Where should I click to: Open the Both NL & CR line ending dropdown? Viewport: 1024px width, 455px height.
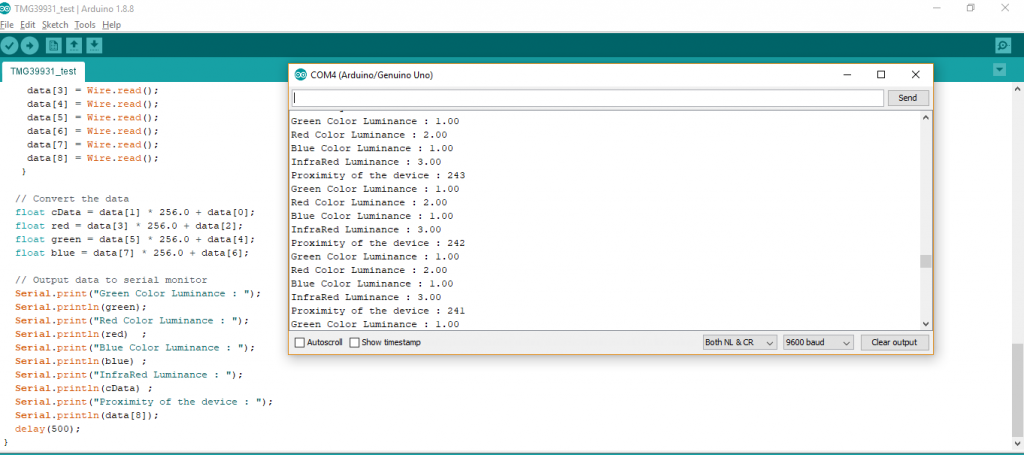739,342
